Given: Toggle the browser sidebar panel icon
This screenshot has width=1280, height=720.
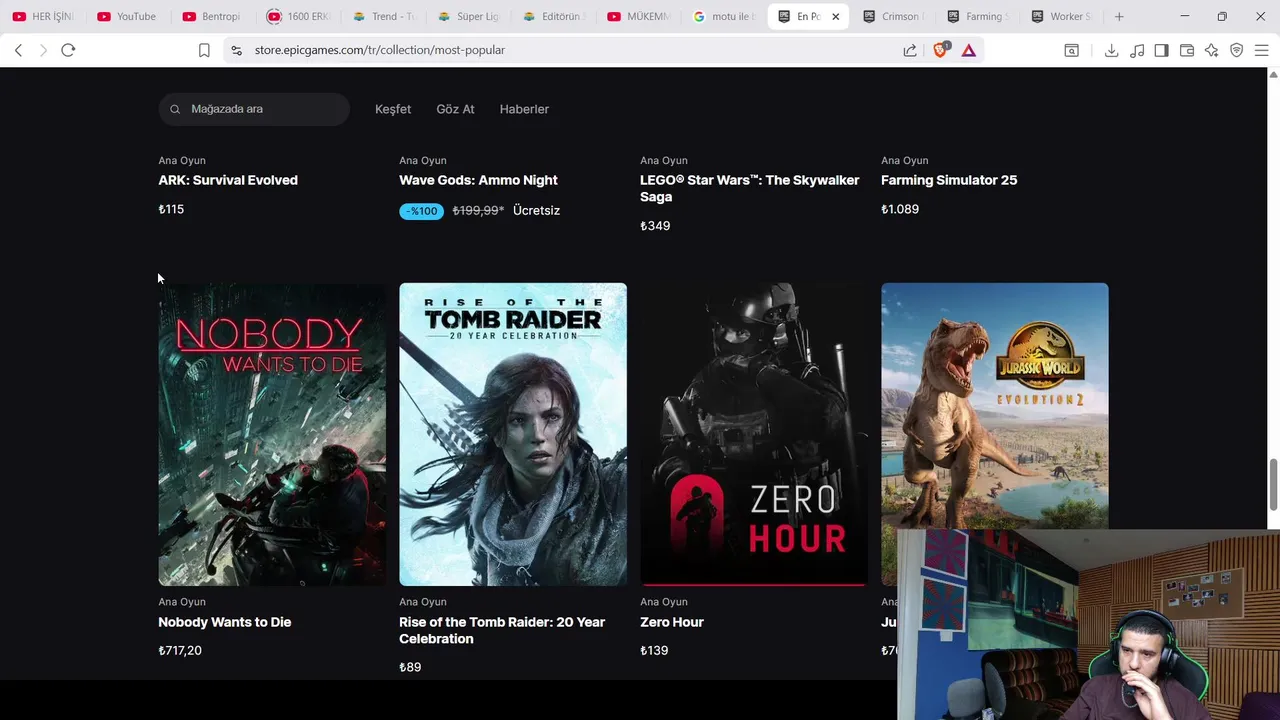Looking at the screenshot, I should pyautogui.click(x=1161, y=50).
